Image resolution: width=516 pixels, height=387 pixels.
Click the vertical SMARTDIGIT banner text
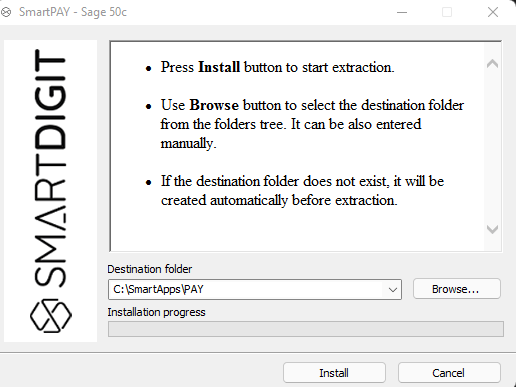[51, 168]
